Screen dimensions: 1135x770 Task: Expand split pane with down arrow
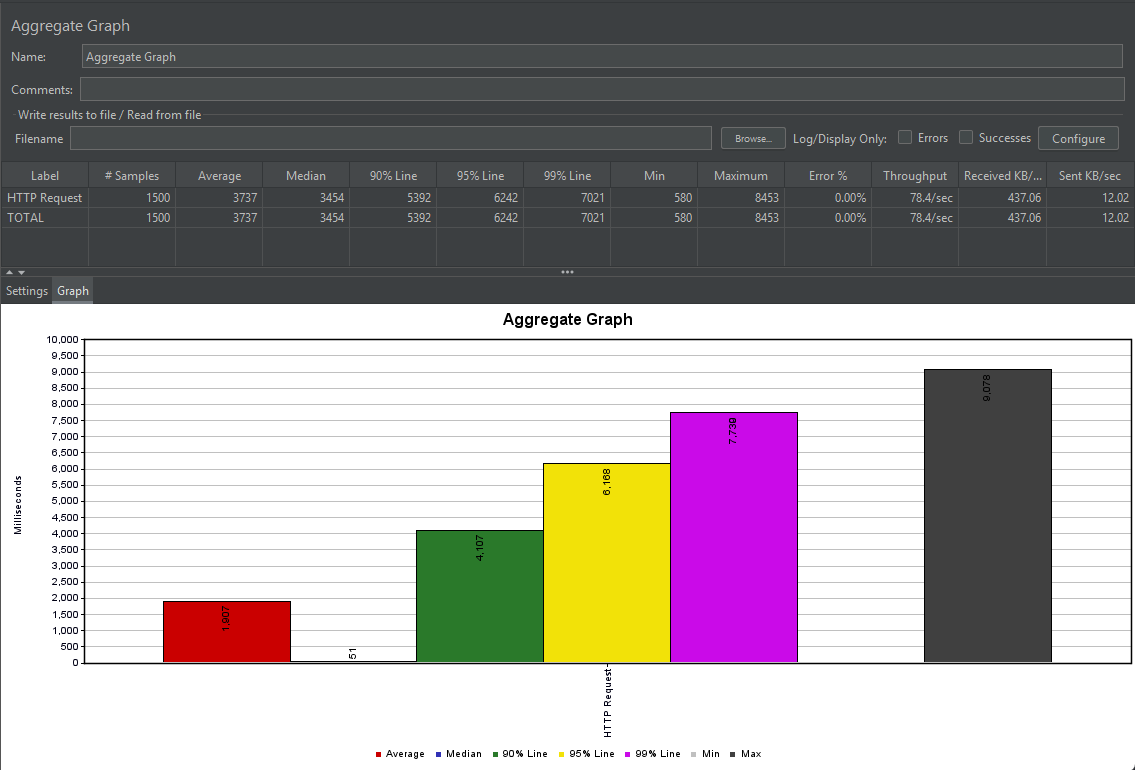[22, 272]
